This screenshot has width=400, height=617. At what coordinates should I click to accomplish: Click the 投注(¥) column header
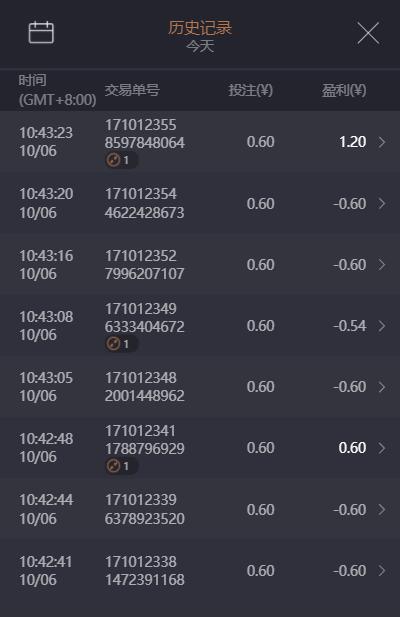click(x=251, y=91)
